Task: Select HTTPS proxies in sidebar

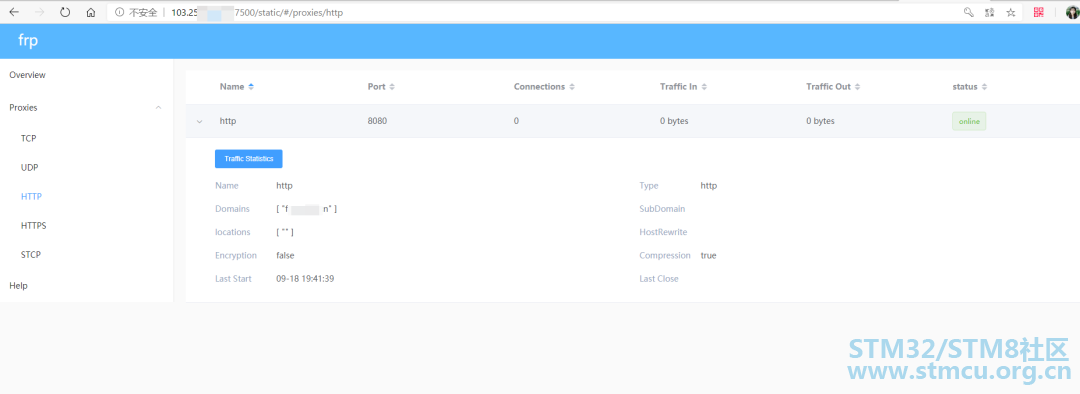Action: (34, 225)
